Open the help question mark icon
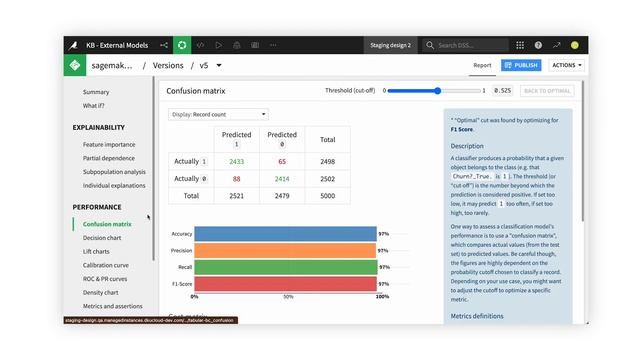This screenshot has height=360, width=640. pyautogui.click(x=538, y=45)
